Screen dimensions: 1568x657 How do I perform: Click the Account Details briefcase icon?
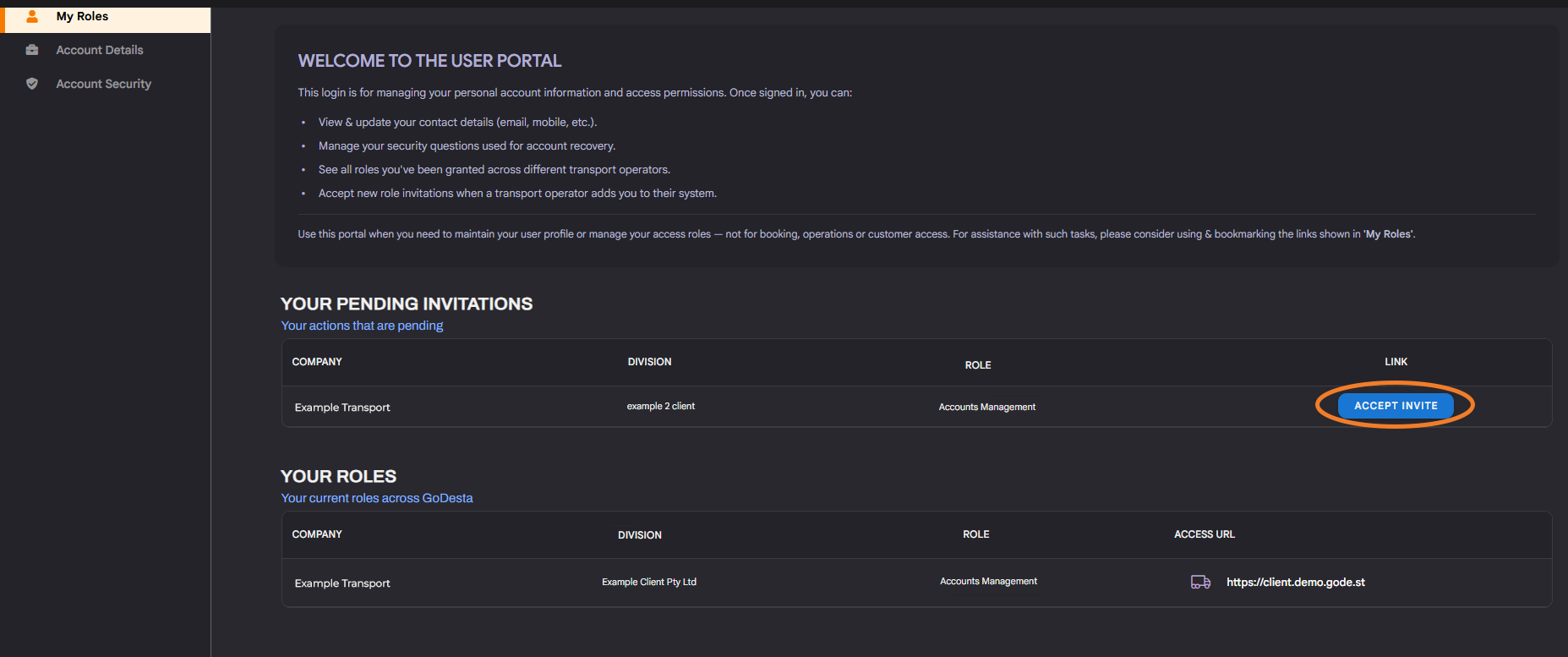click(x=32, y=50)
